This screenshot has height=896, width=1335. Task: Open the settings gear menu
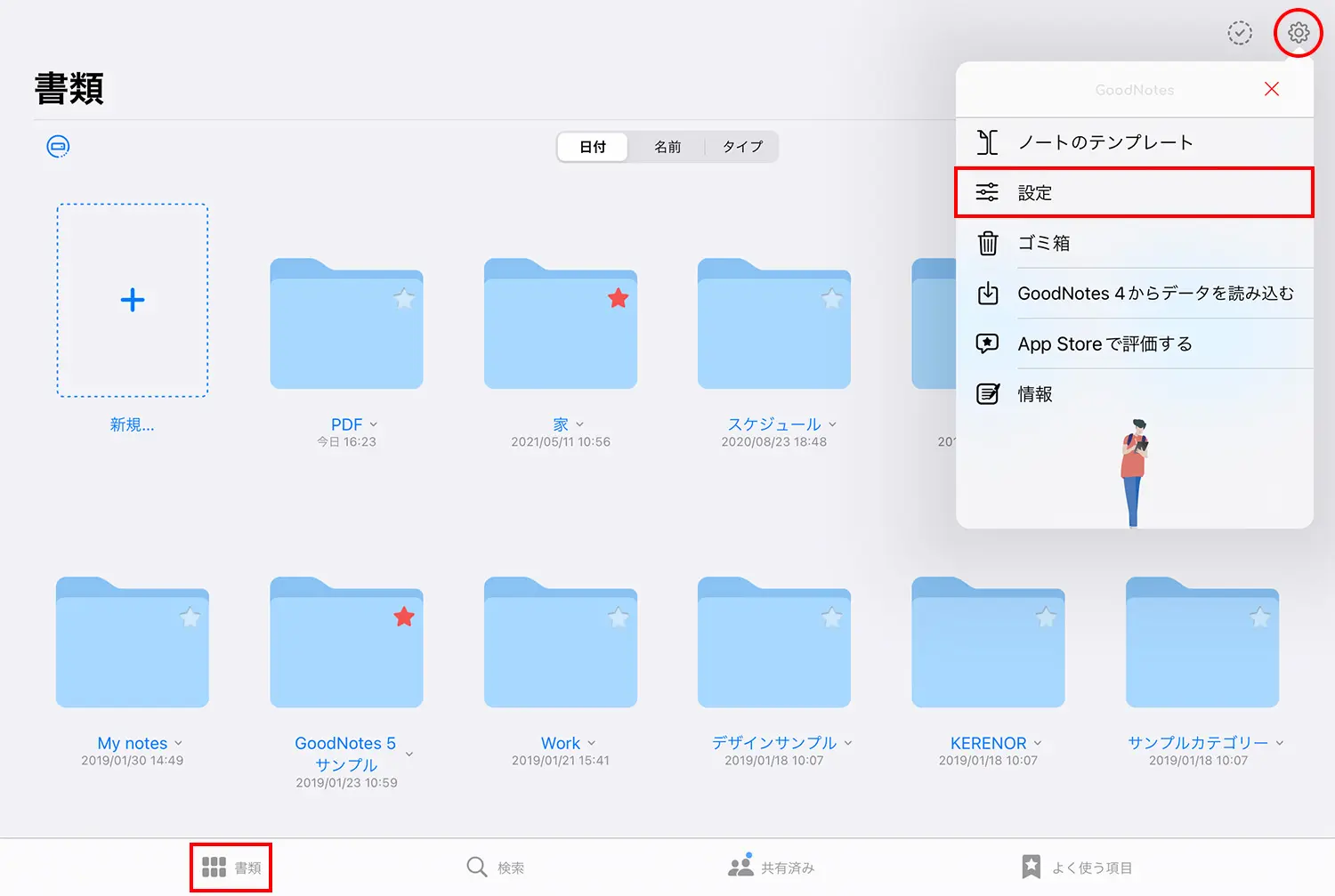point(1299,33)
